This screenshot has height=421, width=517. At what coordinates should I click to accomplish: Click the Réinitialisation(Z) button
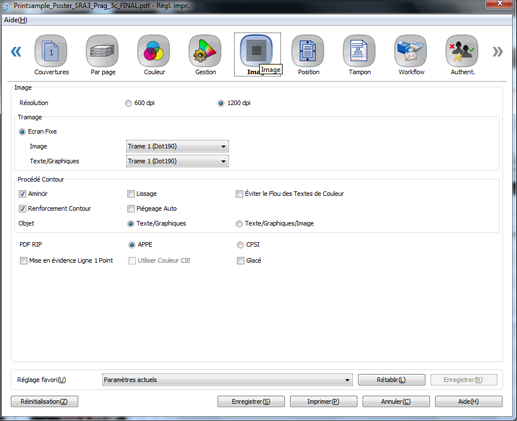[44, 401]
